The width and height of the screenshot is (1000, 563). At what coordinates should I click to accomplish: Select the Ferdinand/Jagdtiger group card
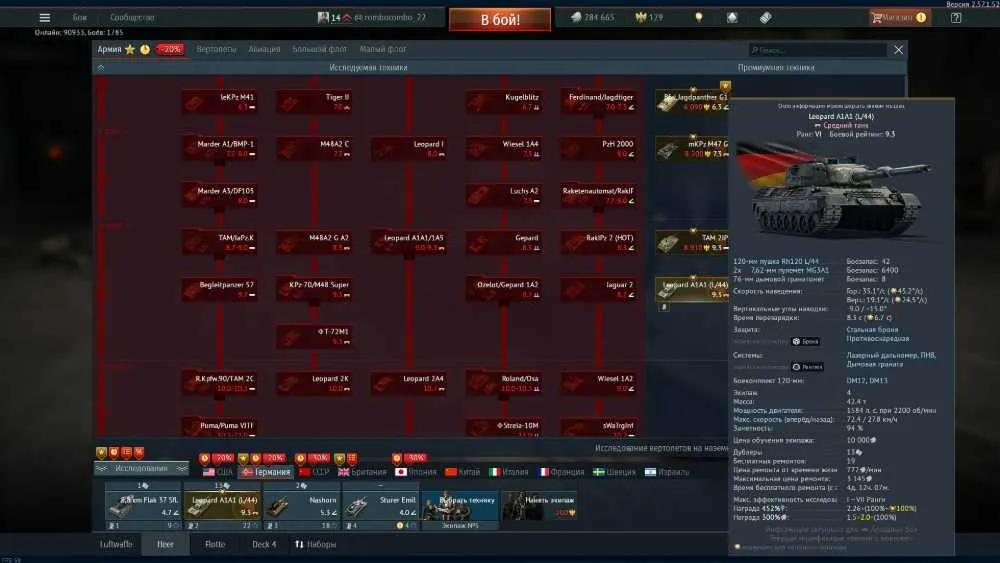[x=598, y=101]
